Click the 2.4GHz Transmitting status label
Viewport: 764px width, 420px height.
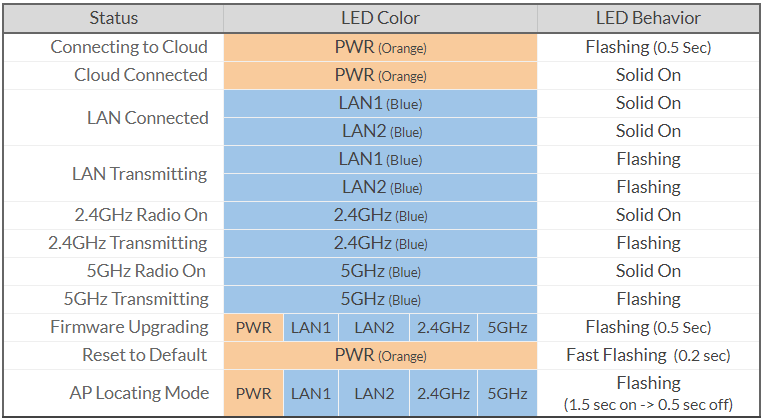[127, 243]
